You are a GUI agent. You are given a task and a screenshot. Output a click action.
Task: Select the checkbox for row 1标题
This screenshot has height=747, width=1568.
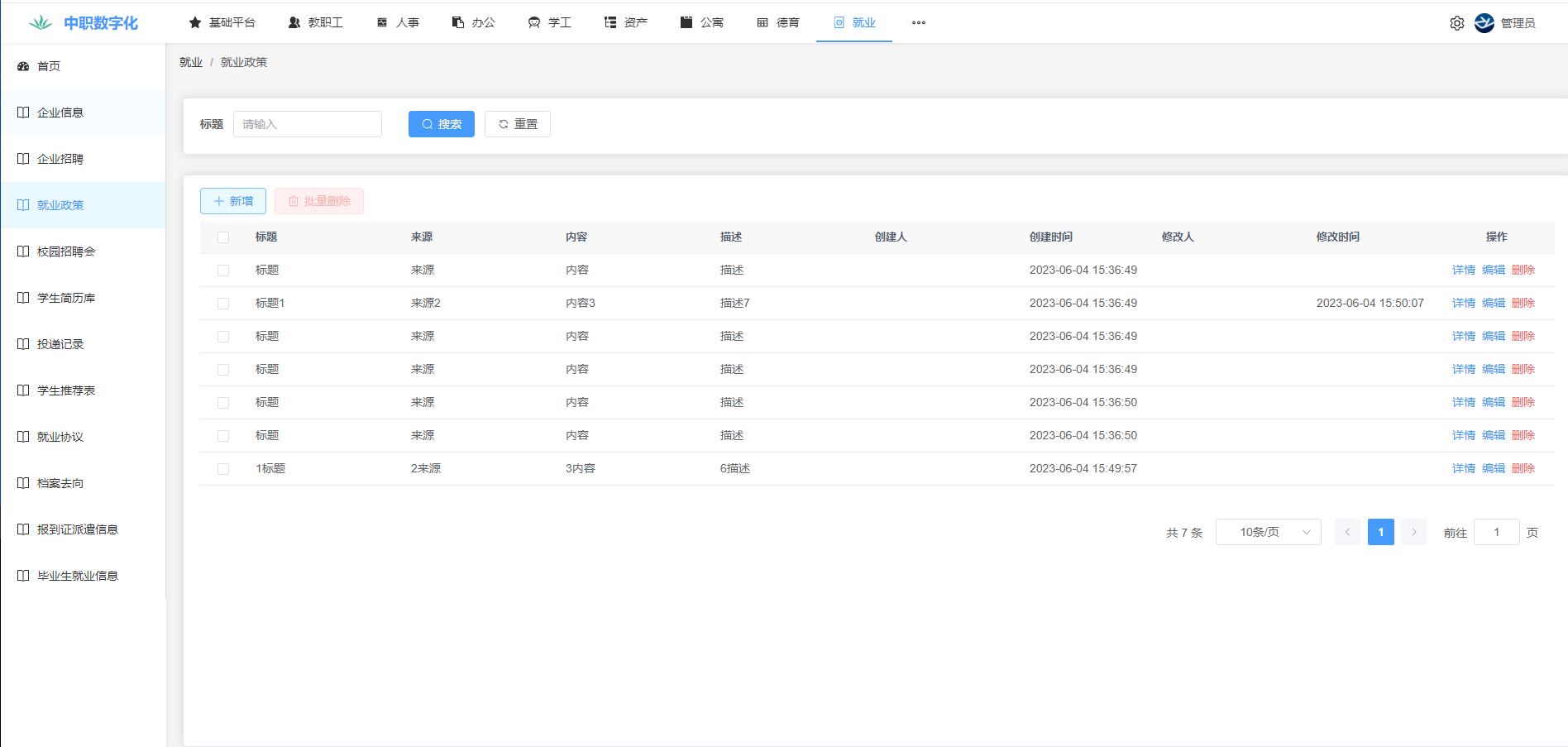click(x=223, y=469)
